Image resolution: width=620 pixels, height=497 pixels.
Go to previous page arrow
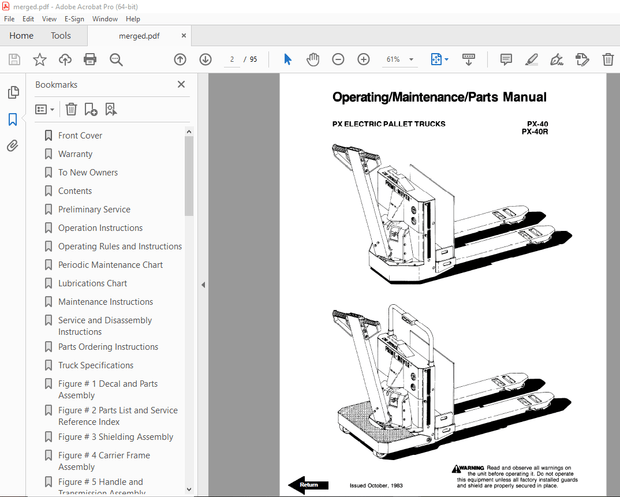pyautogui.click(x=180, y=60)
